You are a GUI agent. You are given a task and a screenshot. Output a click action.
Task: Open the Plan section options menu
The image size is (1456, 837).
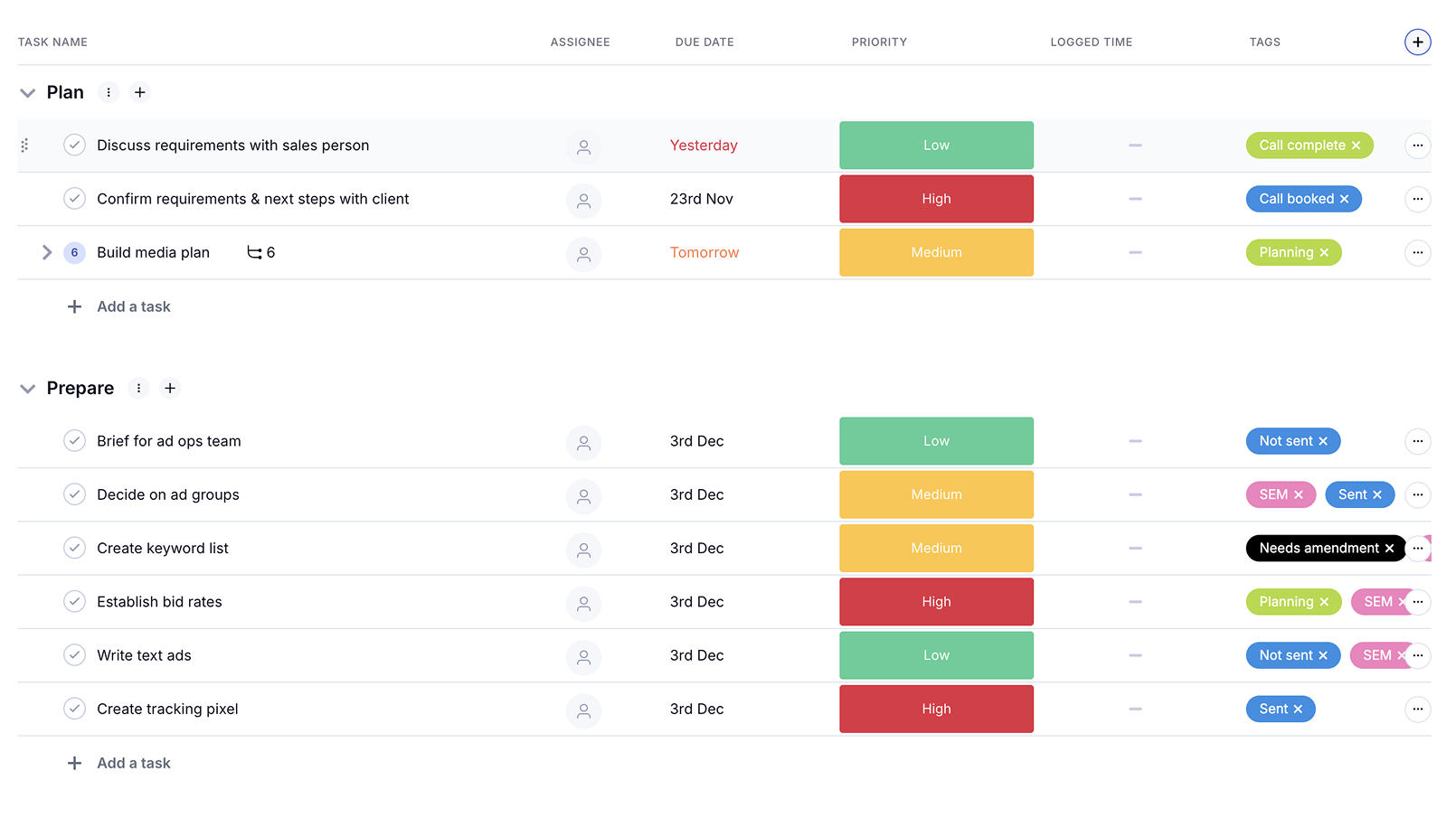point(109,92)
